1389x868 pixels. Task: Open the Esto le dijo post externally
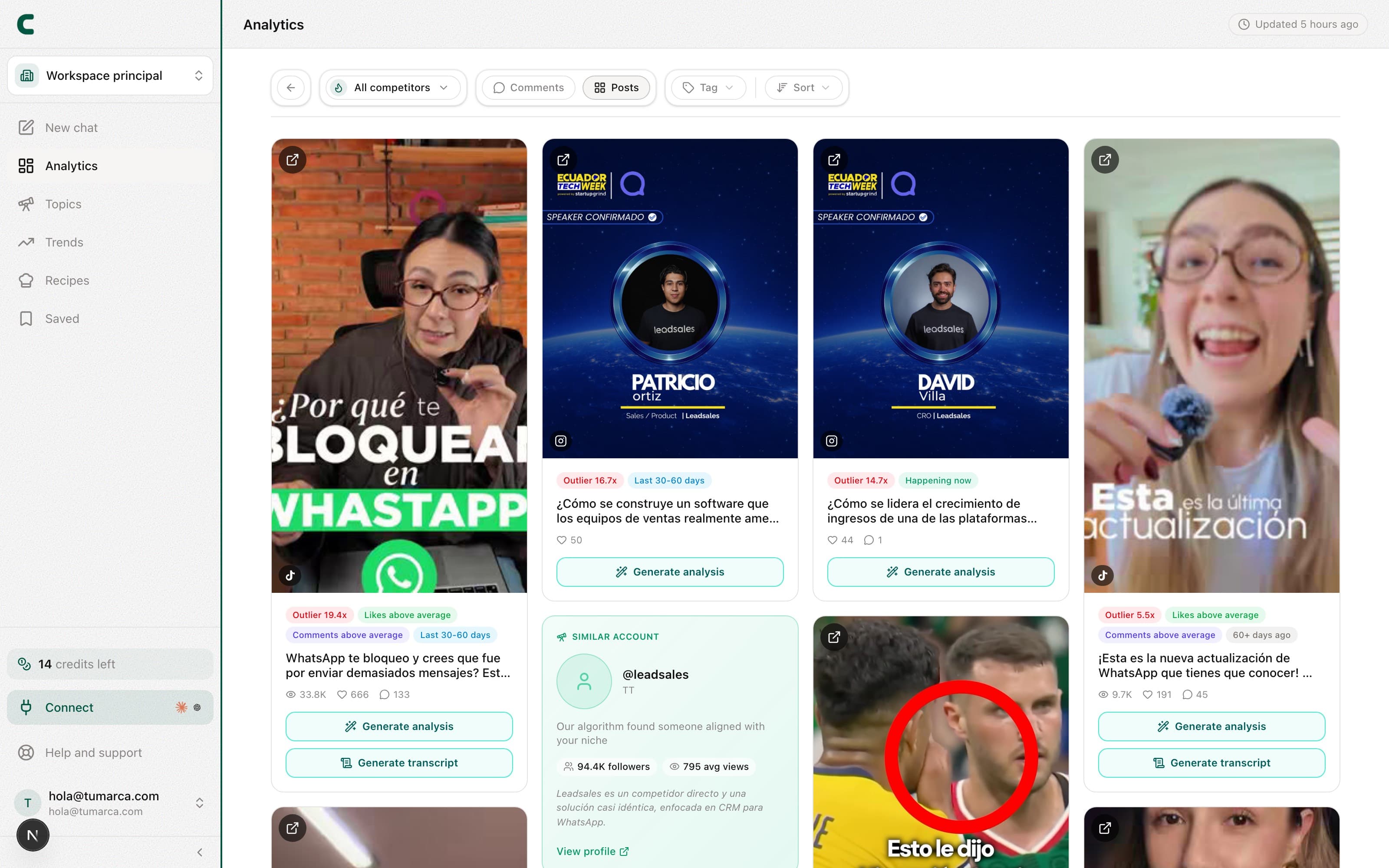(x=835, y=637)
